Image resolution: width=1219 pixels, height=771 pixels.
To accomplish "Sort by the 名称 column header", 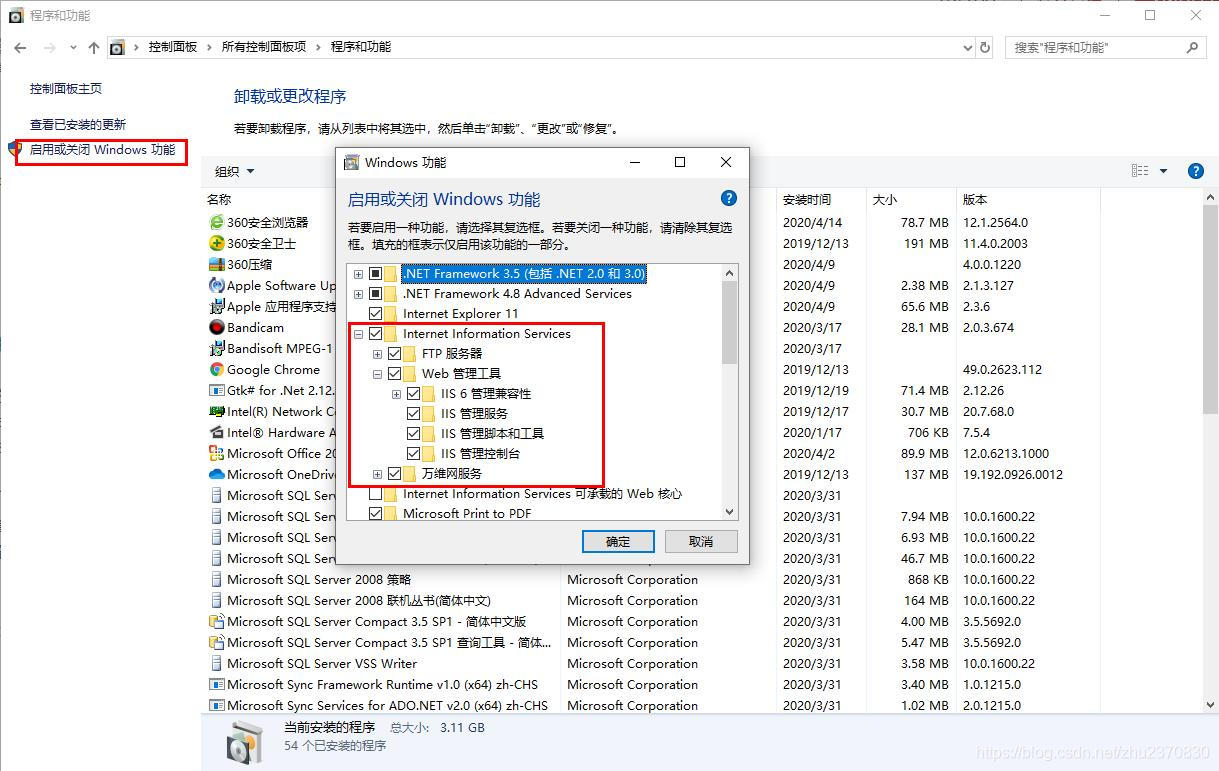I will [x=219, y=199].
